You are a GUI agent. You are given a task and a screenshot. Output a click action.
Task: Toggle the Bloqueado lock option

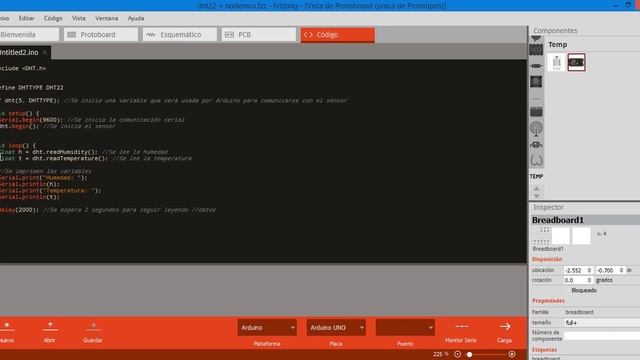(584, 290)
